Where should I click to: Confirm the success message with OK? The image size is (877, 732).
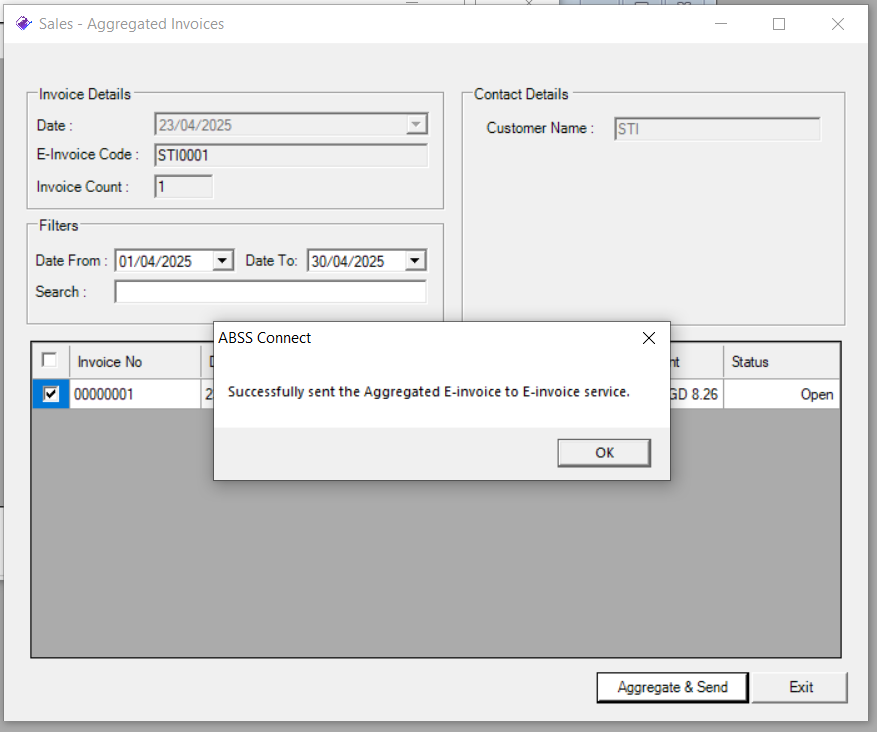pos(604,452)
